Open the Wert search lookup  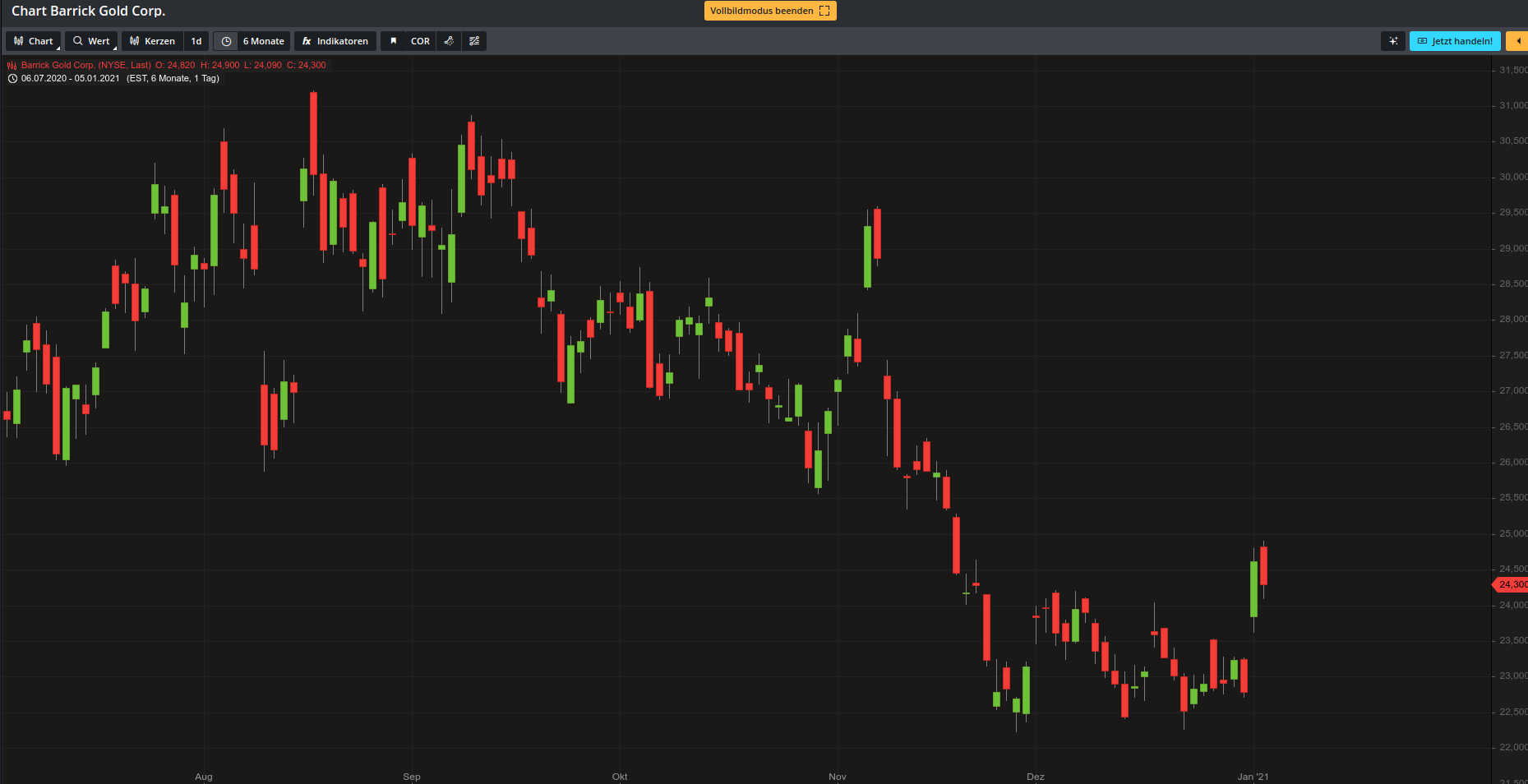(90, 40)
